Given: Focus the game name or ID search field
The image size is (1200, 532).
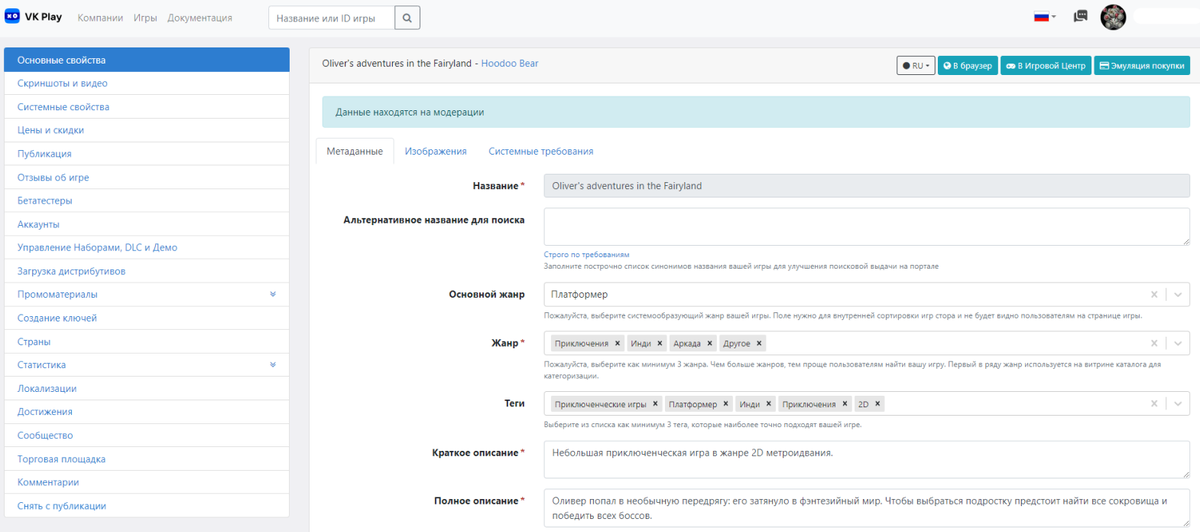Looking at the screenshot, I should coord(332,18).
